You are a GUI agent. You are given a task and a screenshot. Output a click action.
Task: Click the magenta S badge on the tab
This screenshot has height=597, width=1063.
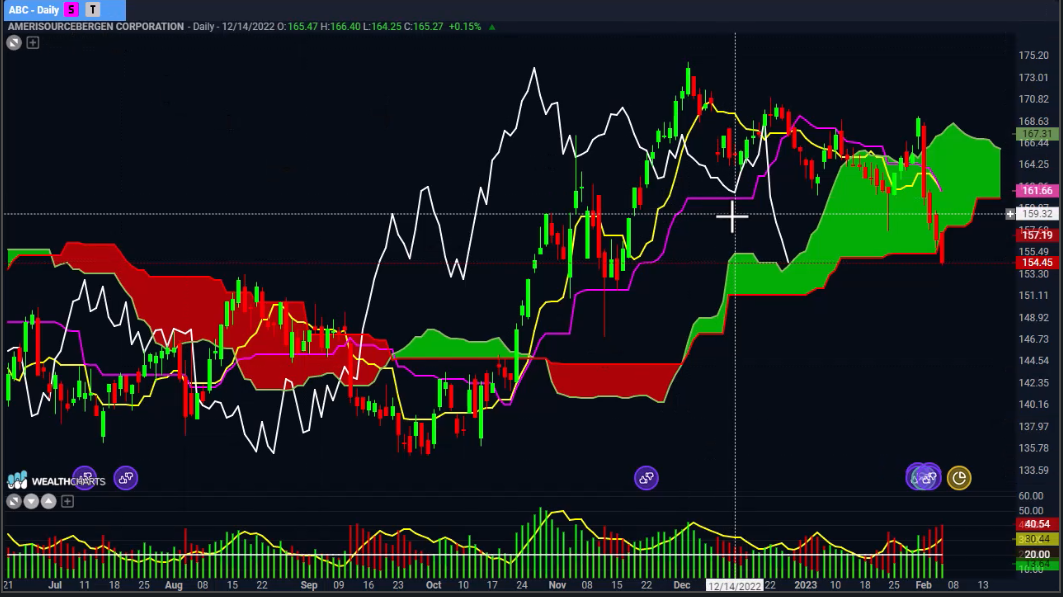(71, 9)
